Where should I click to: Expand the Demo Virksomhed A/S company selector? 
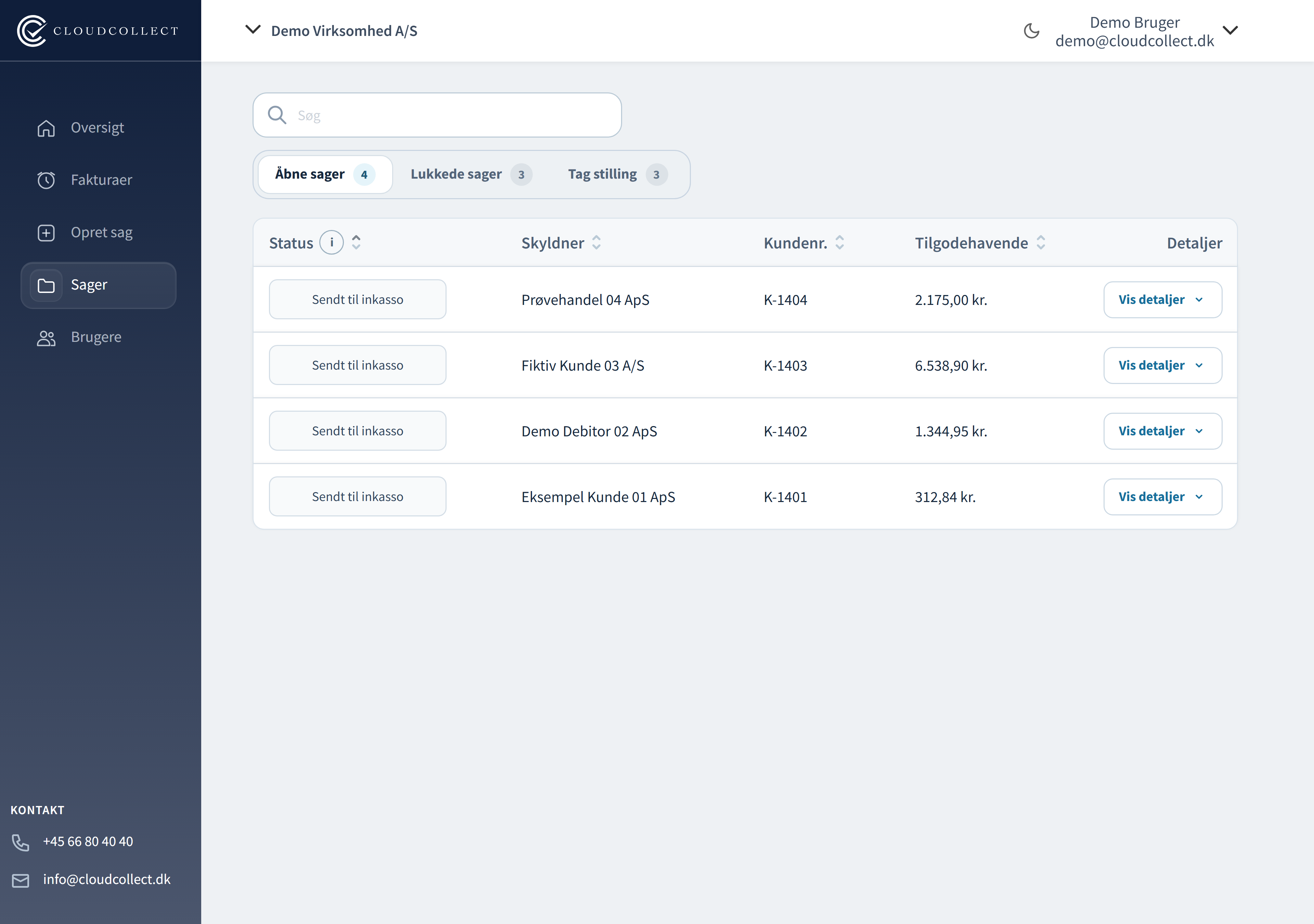(x=331, y=31)
